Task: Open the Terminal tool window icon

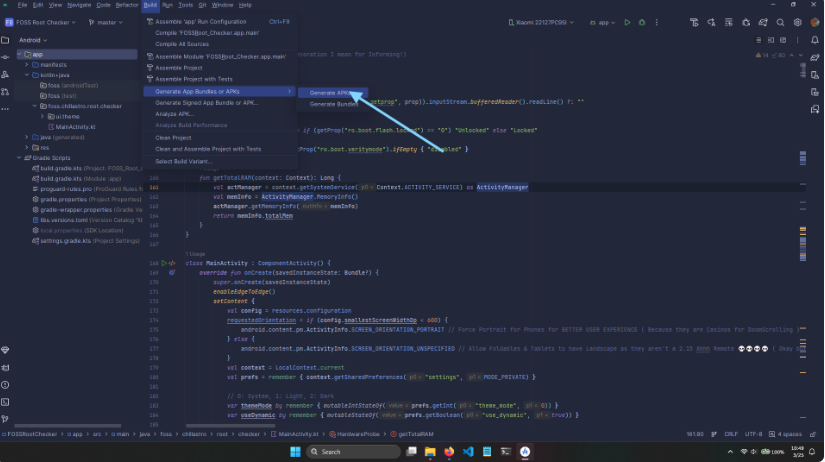Action: click(5, 402)
